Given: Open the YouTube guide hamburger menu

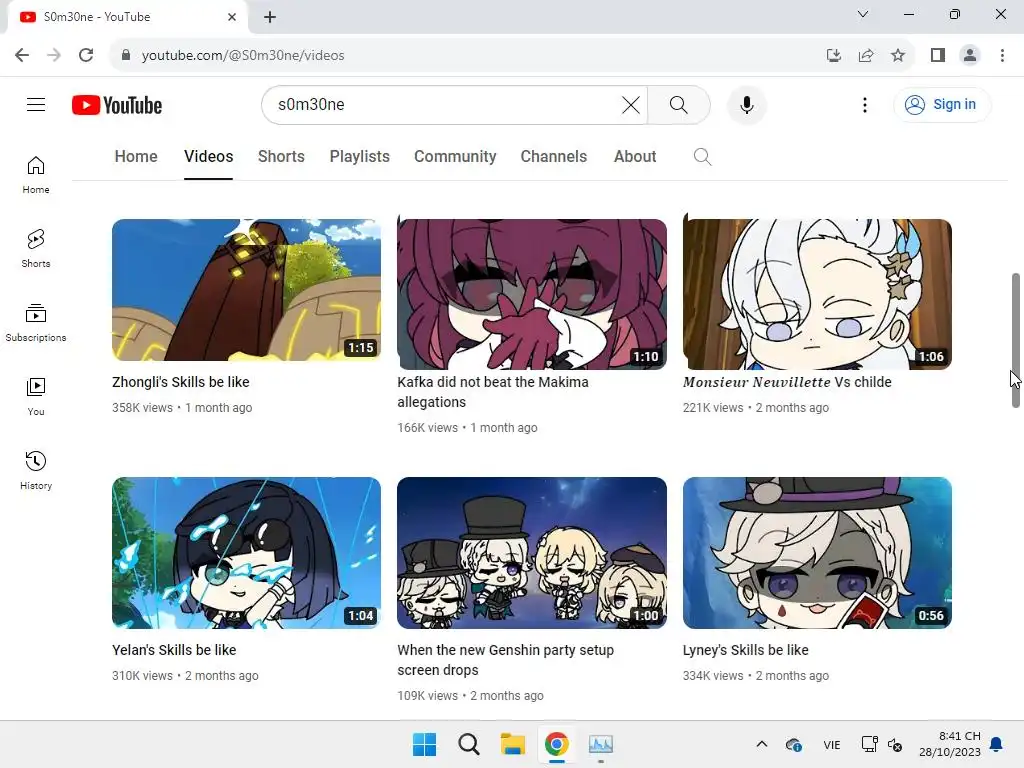Looking at the screenshot, I should [36, 104].
